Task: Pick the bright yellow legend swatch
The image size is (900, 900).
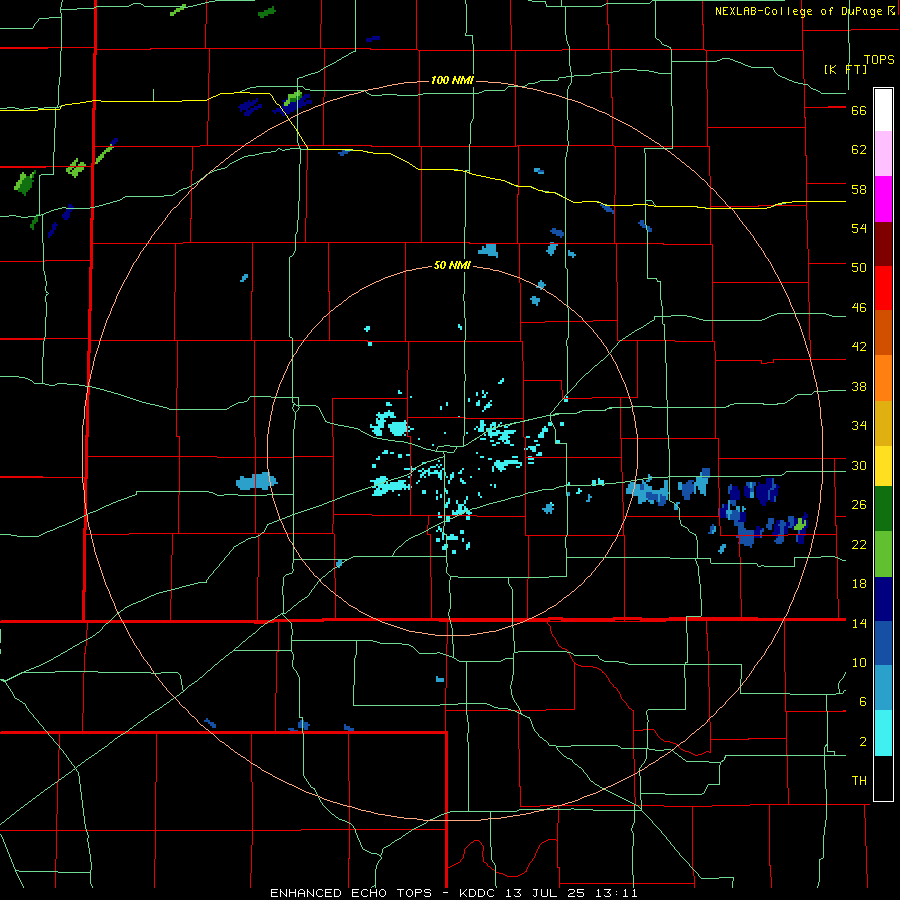Action: coord(883,466)
